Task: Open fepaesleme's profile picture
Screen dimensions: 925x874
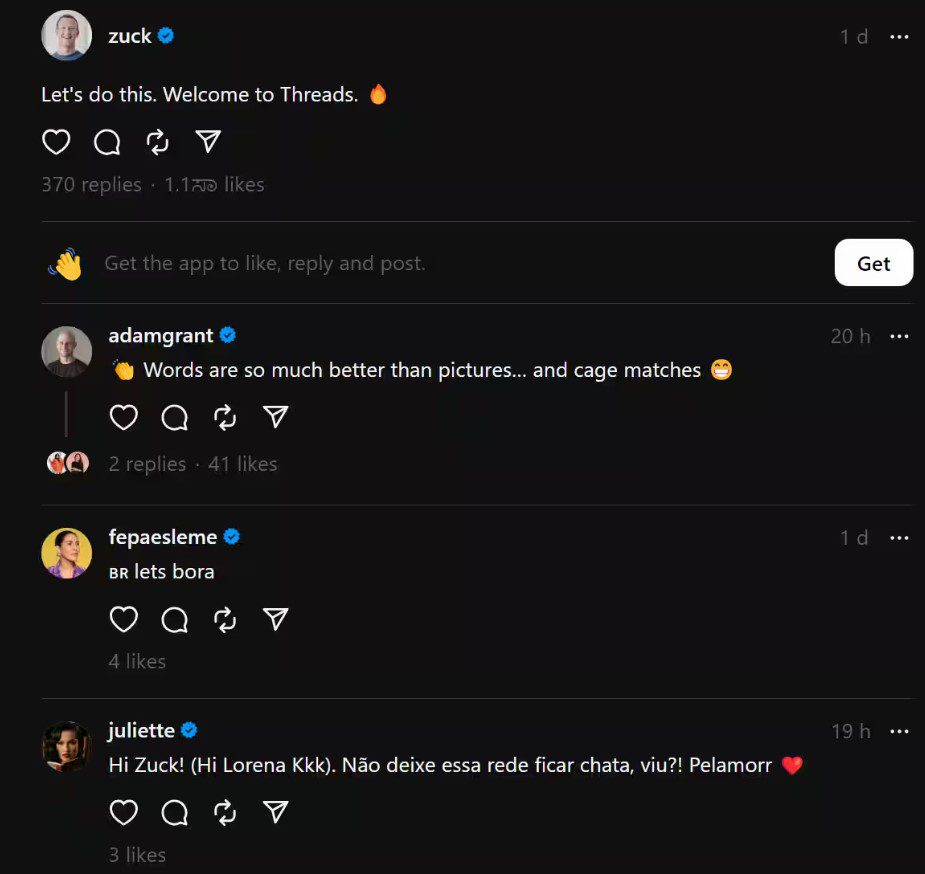Action: tap(67, 553)
